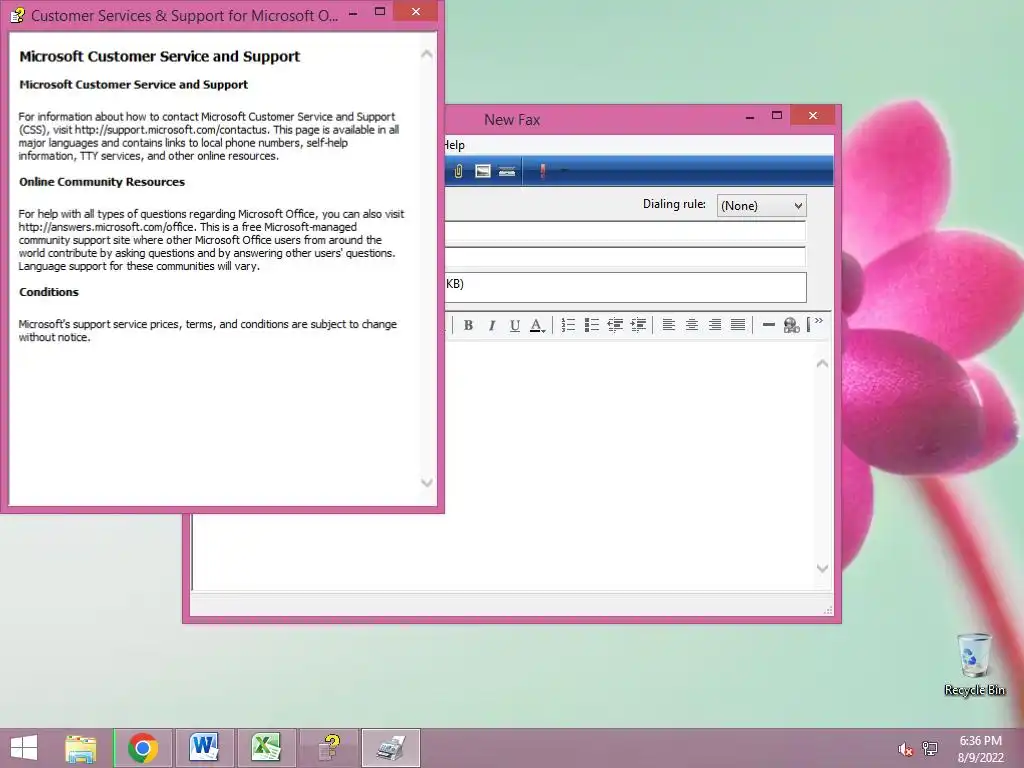Click the down arrow in Customer Services window scrollbar
This screenshot has width=1024, height=768.
[426, 483]
